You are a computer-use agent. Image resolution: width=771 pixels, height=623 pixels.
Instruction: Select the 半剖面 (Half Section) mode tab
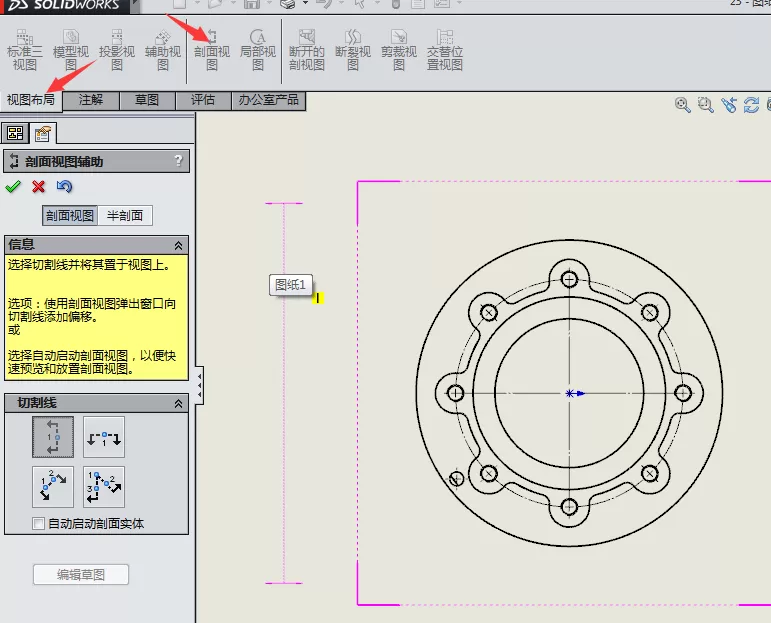click(125, 215)
